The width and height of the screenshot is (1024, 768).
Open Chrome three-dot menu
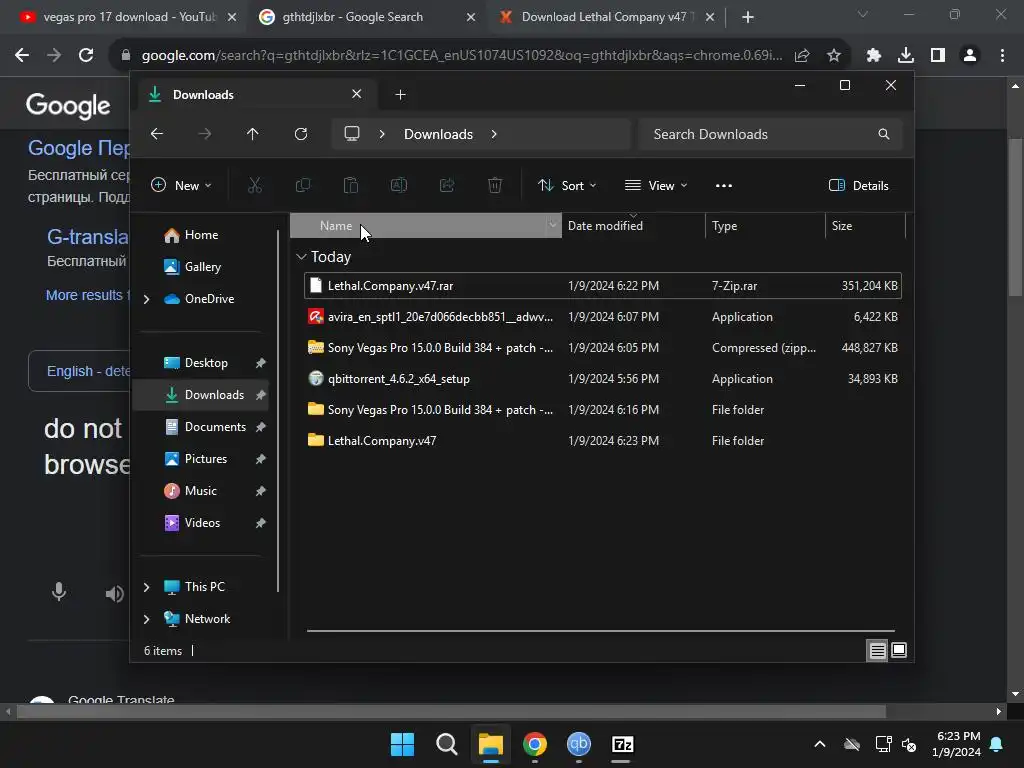[1002, 56]
